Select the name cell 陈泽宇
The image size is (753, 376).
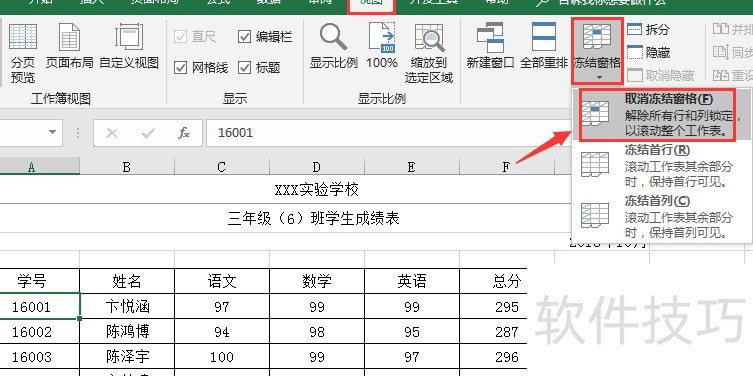(127, 356)
